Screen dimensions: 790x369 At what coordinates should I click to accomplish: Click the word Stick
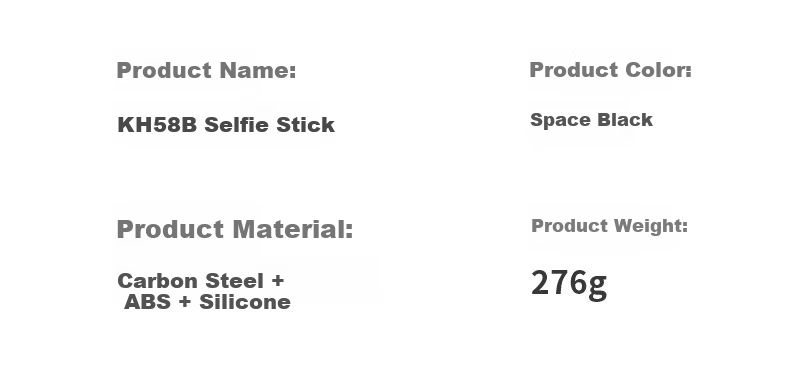[305, 125]
